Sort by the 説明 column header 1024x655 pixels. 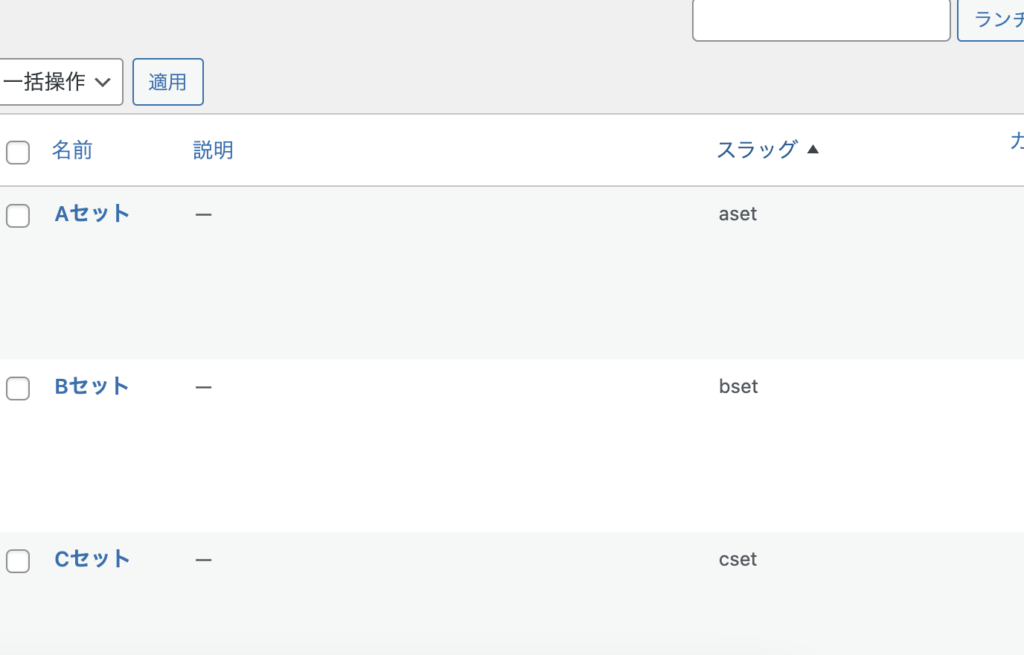pos(213,150)
